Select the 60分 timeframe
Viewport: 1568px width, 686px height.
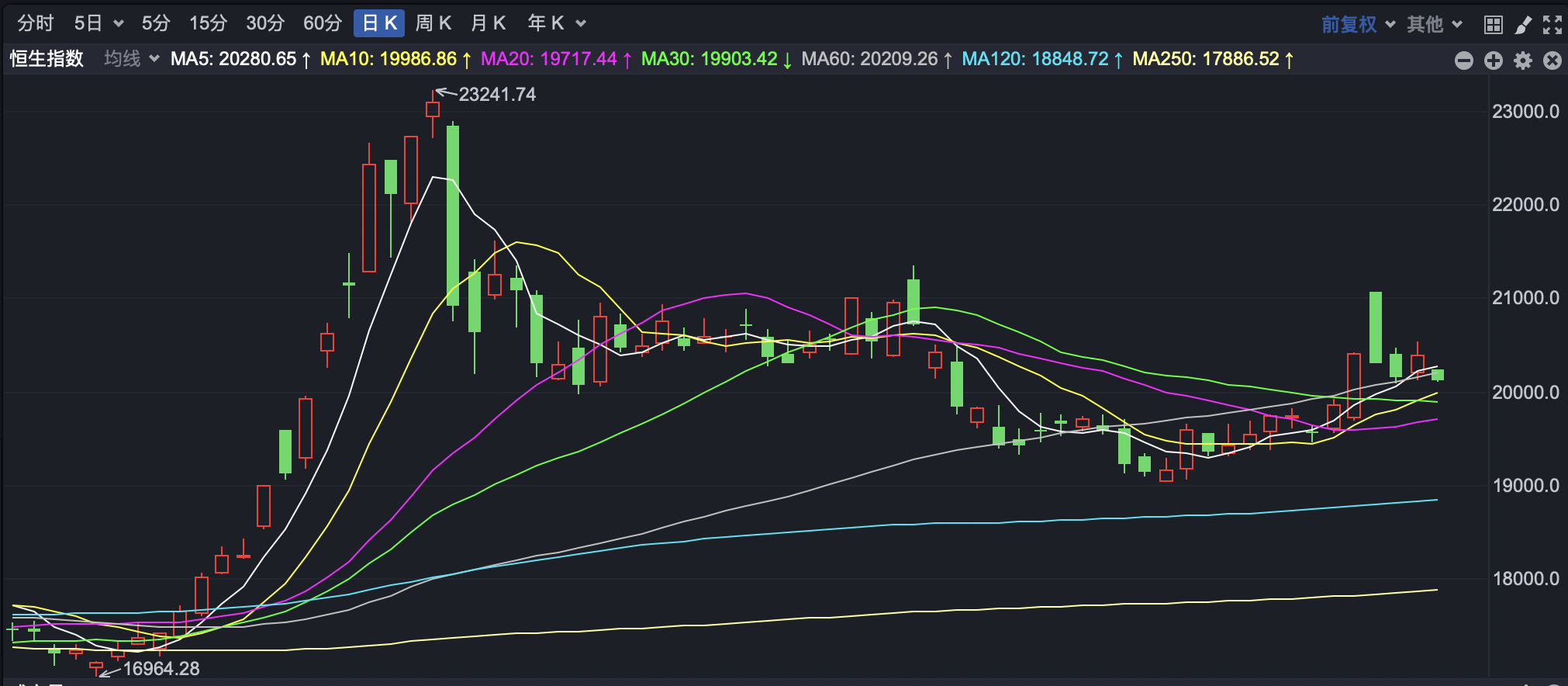click(323, 23)
